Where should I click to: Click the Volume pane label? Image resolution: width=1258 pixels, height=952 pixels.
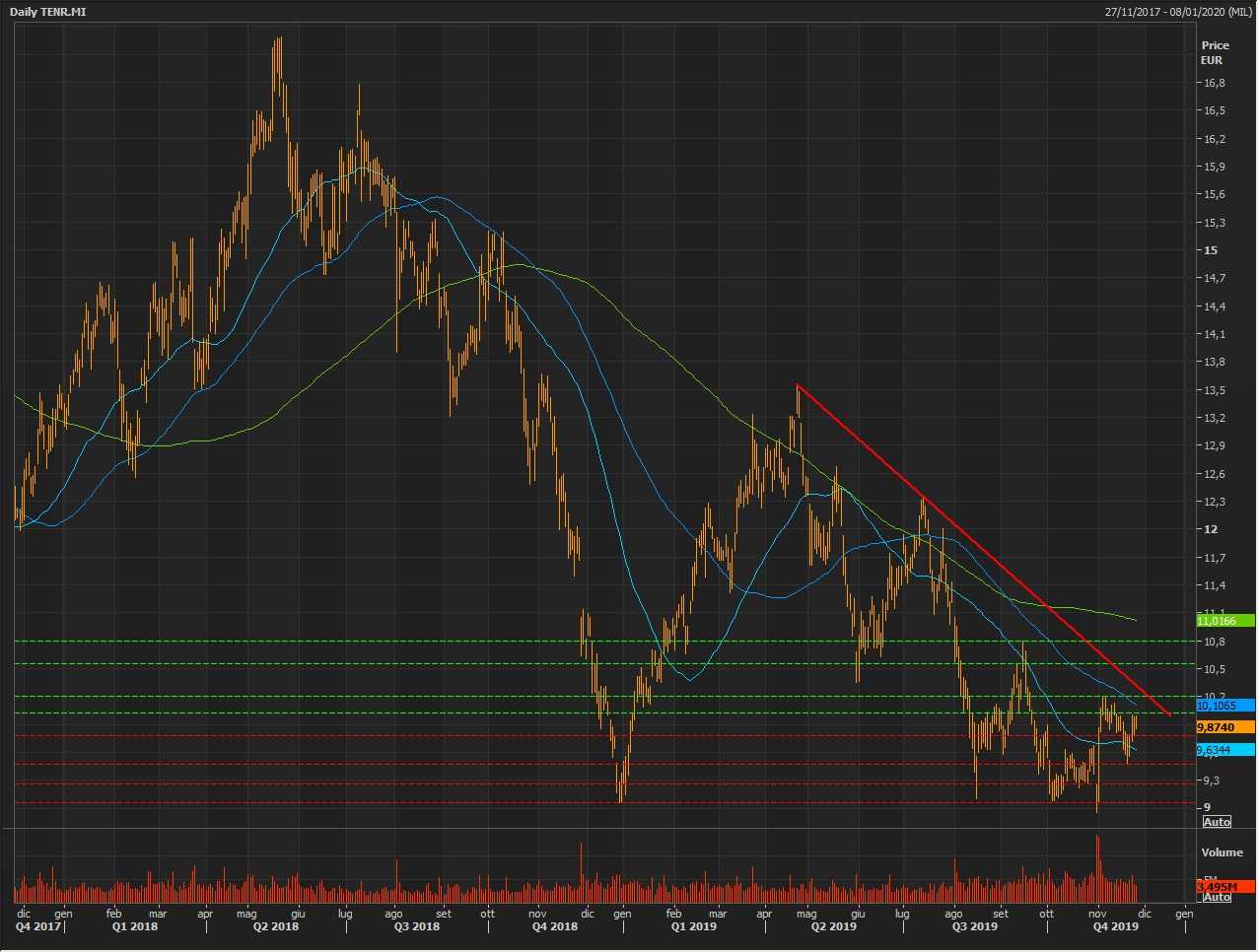[x=1222, y=852]
